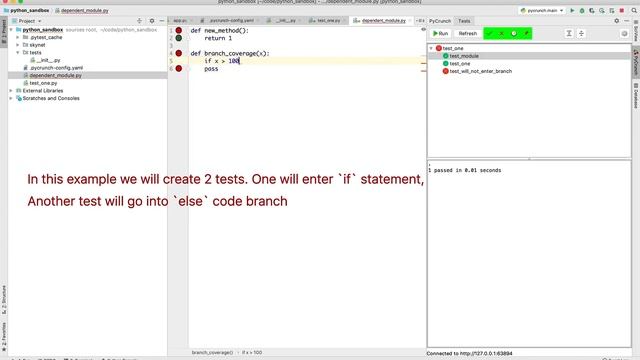Open Project tool window side tab
The width and height of the screenshot is (640, 360).
coord(4,31)
